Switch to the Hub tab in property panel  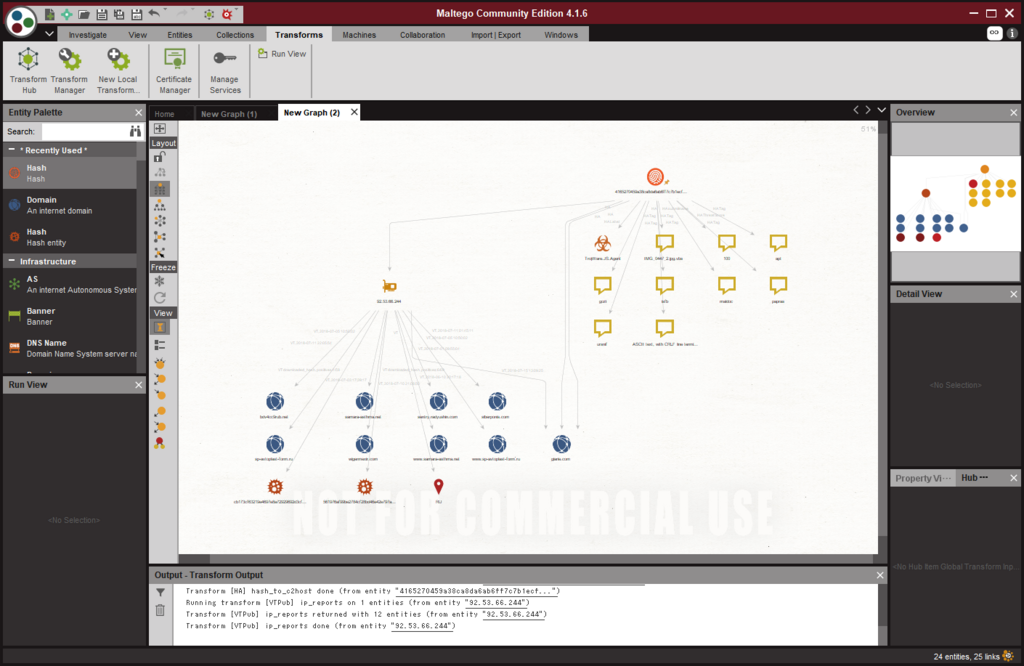[974, 478]
